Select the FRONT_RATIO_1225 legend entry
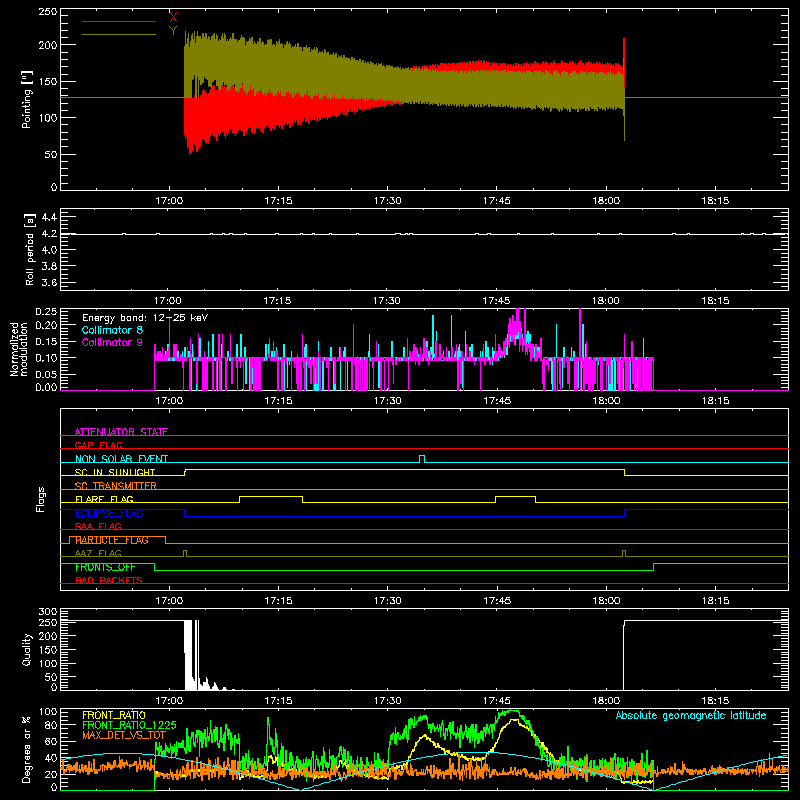The height and width of the screenshot is (800, 800). pyautogui.click(x=129, y=725)
